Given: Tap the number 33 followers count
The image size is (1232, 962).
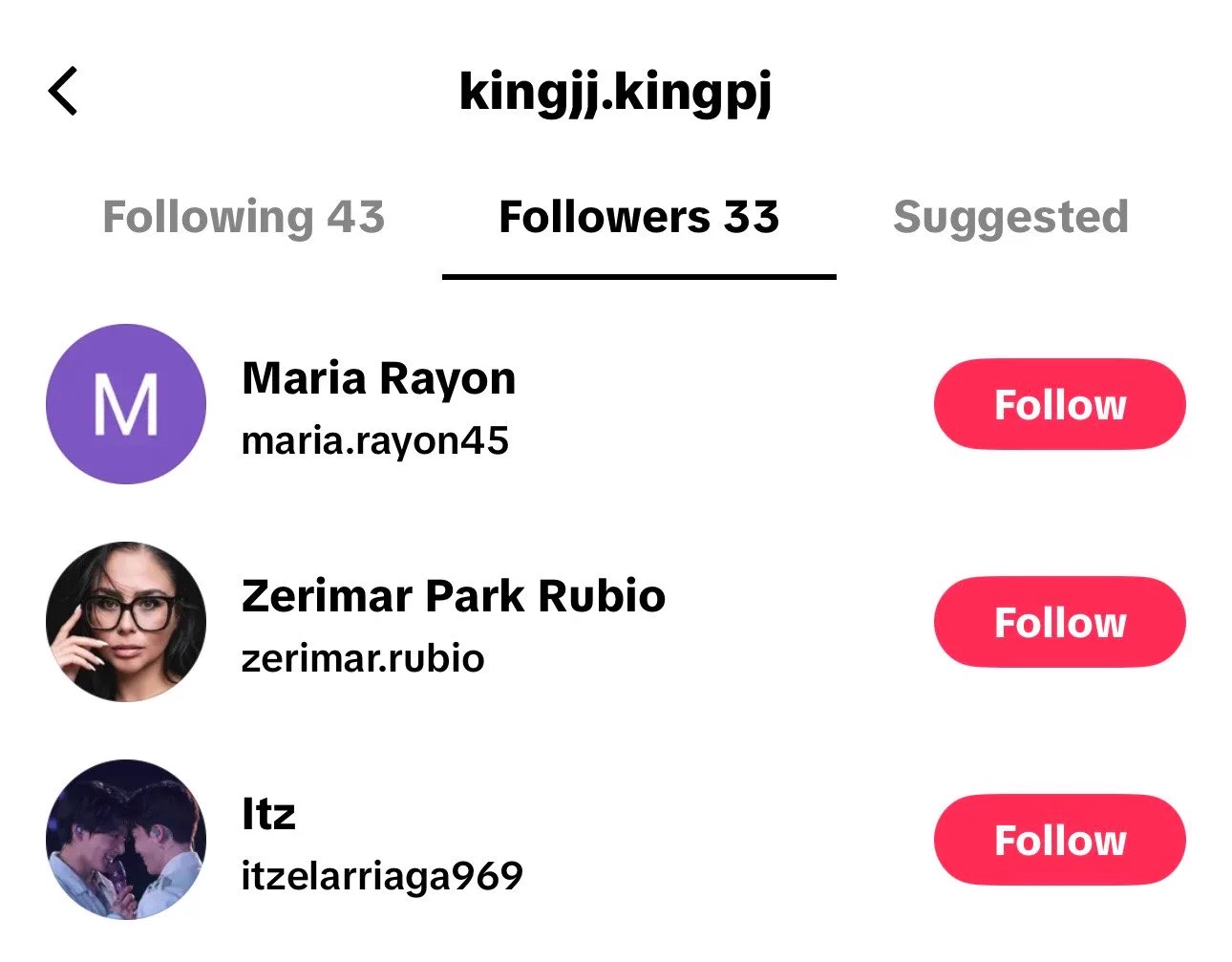Looking at the screenshot, I should click(752, 218).
